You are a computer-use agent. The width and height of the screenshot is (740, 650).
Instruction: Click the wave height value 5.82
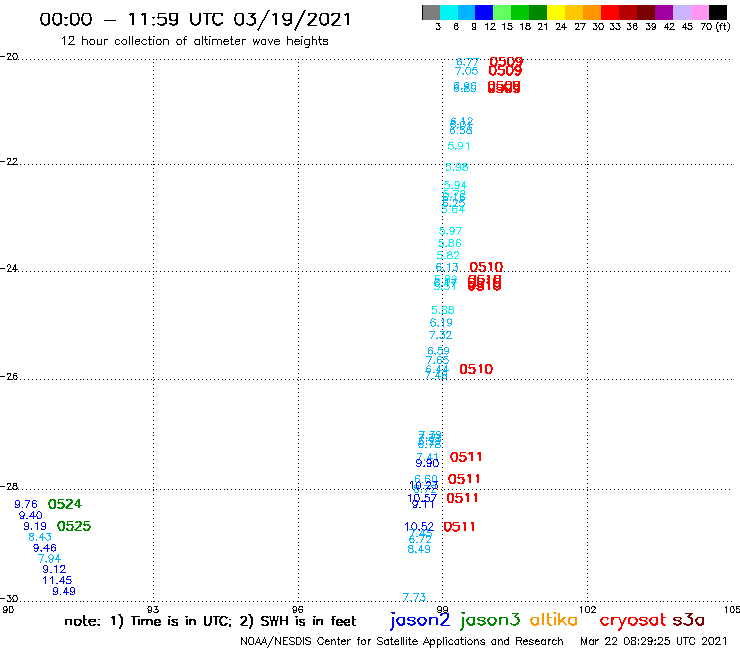[x=448, y=255]
